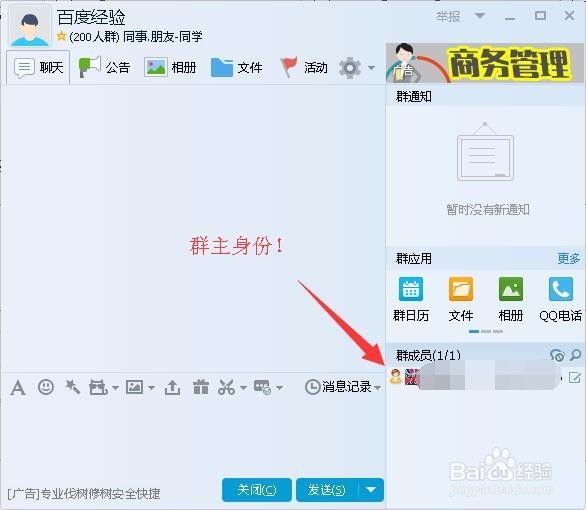Screen dimensions: 586x510
Task: Close the chat window with X
Action: (x=570, y=16)
